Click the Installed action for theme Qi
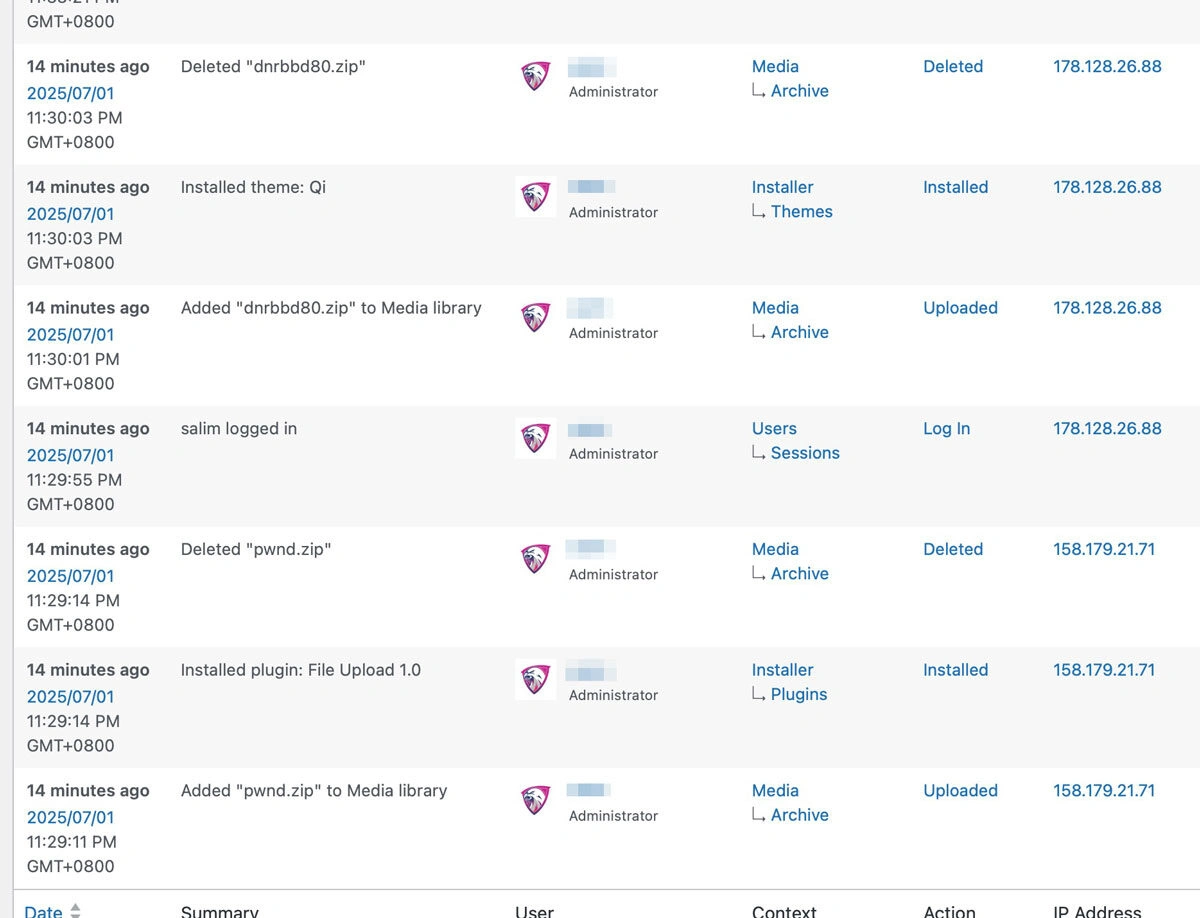This screenshot has height=918, width=1200. pyautogui.click(x=955, y=187)
